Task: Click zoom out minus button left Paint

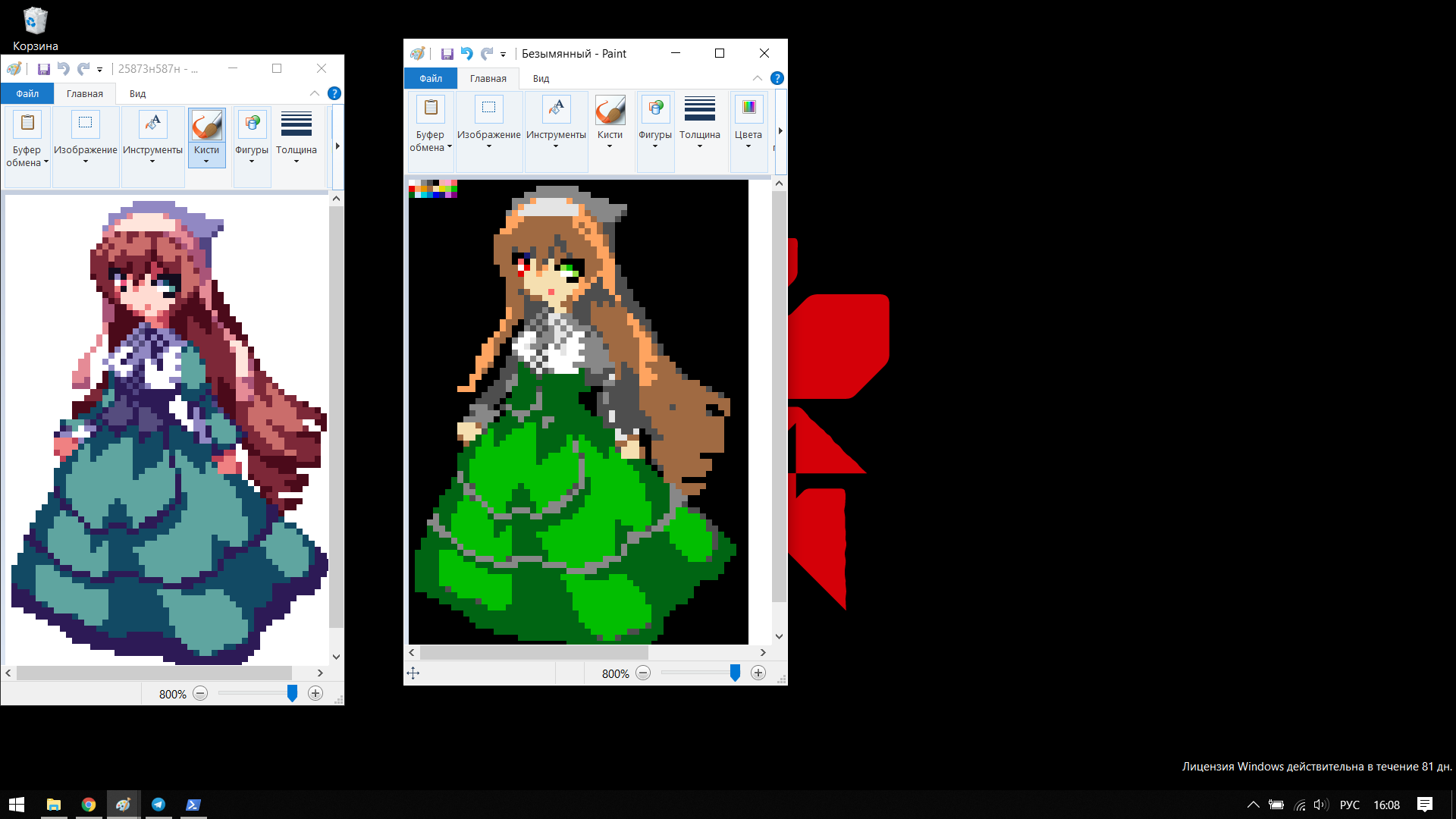Action: tap(200, 693)
